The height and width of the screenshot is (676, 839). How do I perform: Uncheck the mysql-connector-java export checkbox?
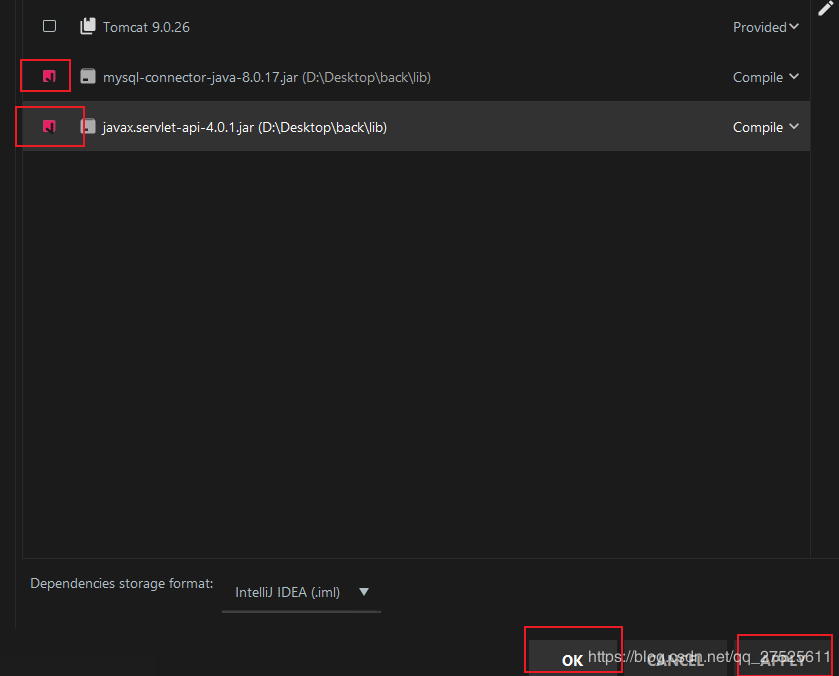click(48, 76)
